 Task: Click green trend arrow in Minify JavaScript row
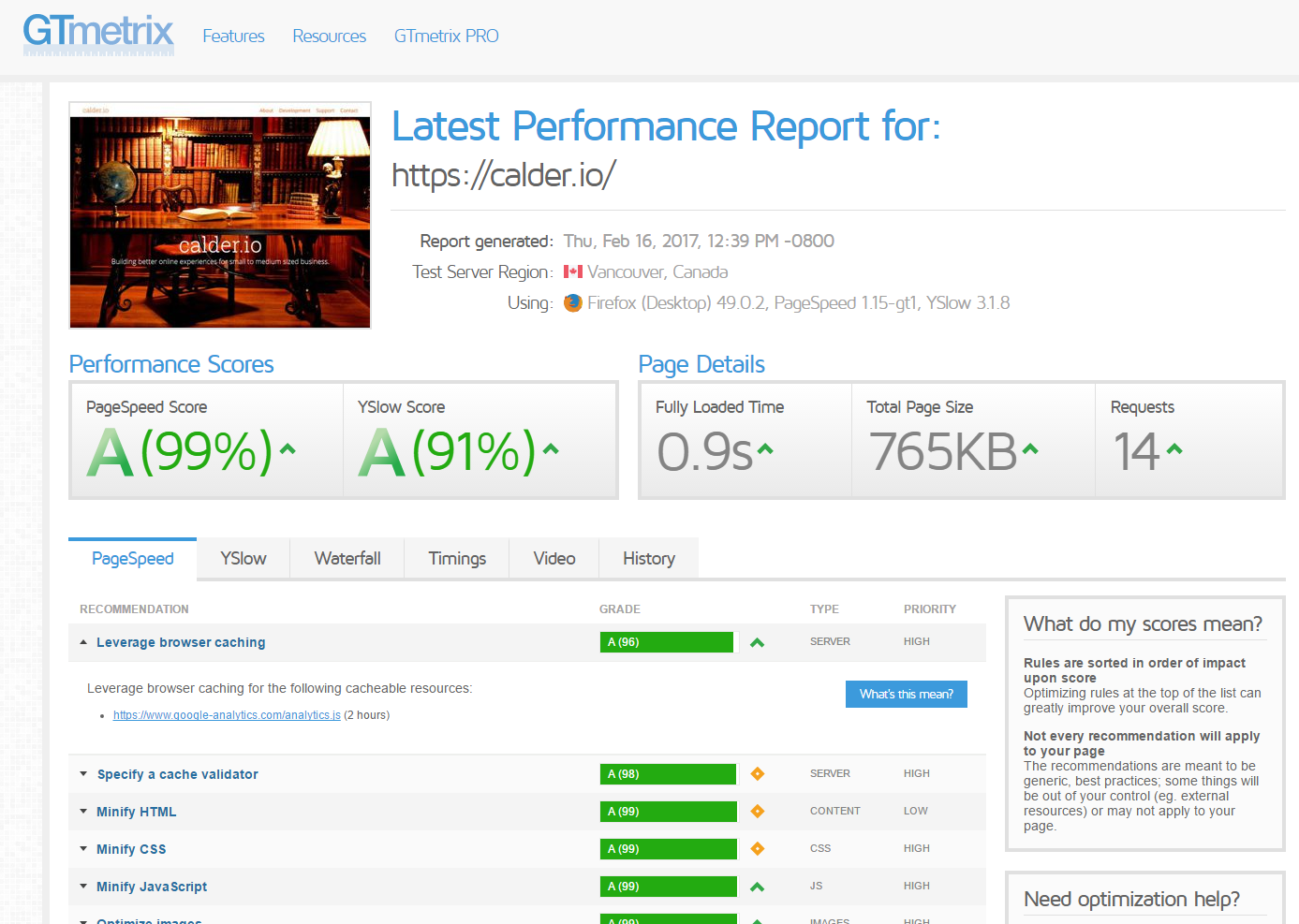(x=758, y=887)
